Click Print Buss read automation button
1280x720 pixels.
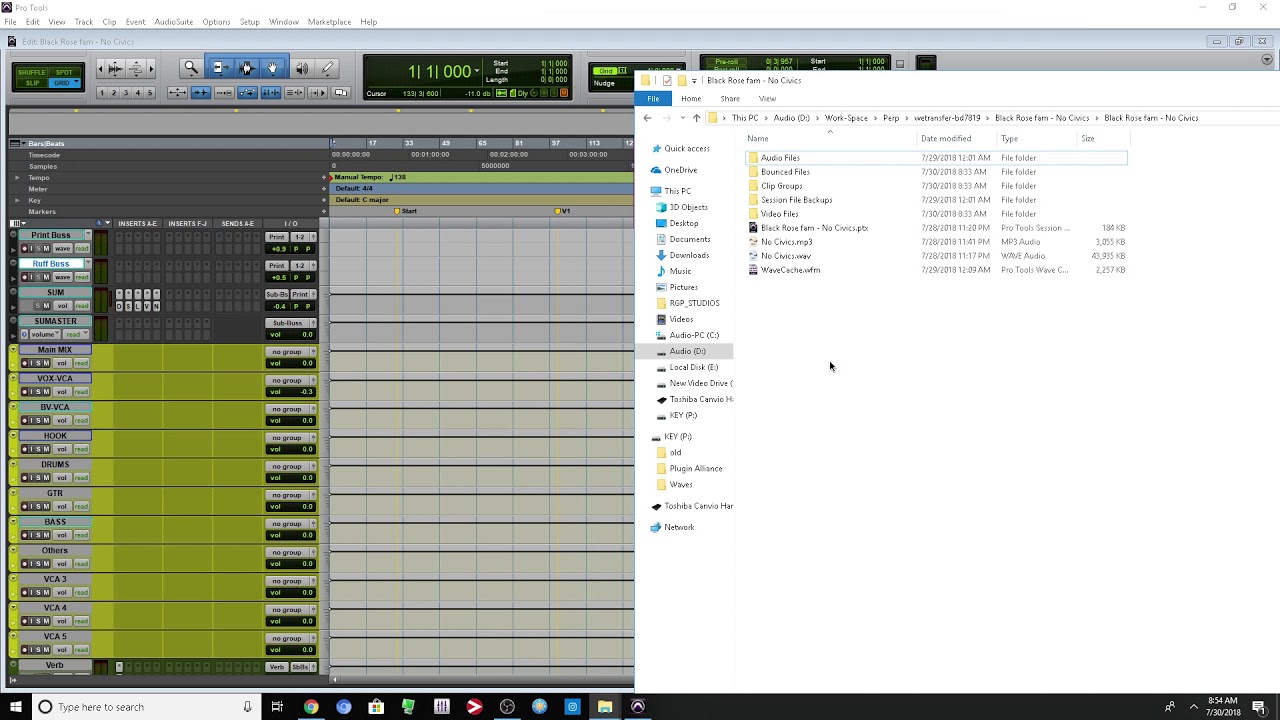(82, 248)
